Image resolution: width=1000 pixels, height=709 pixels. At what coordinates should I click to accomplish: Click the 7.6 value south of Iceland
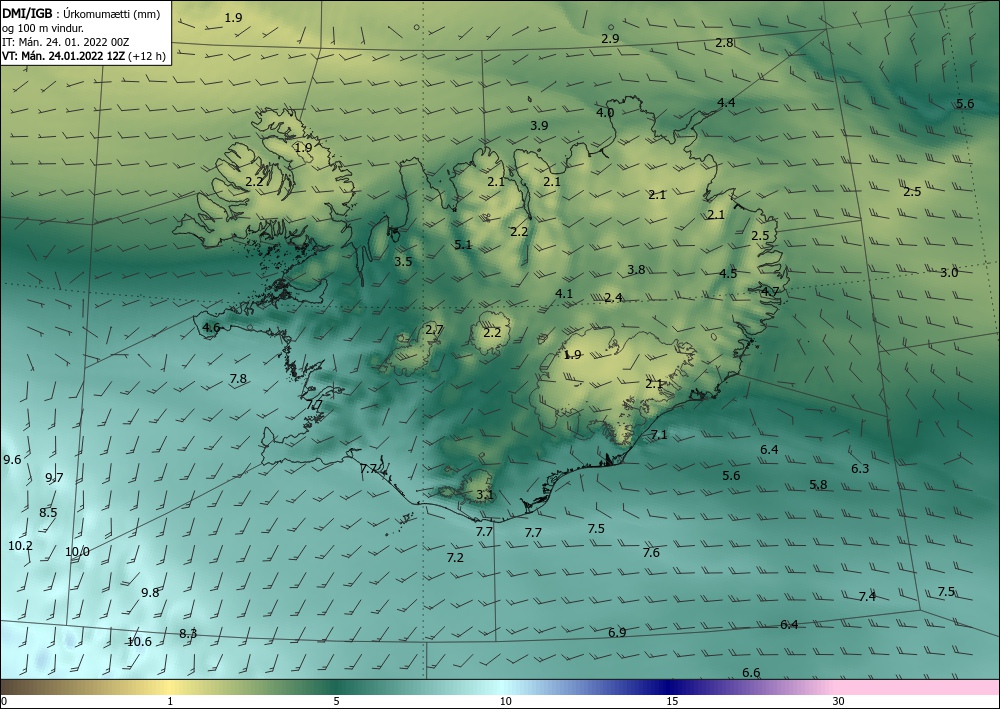[x=651, y=552]
